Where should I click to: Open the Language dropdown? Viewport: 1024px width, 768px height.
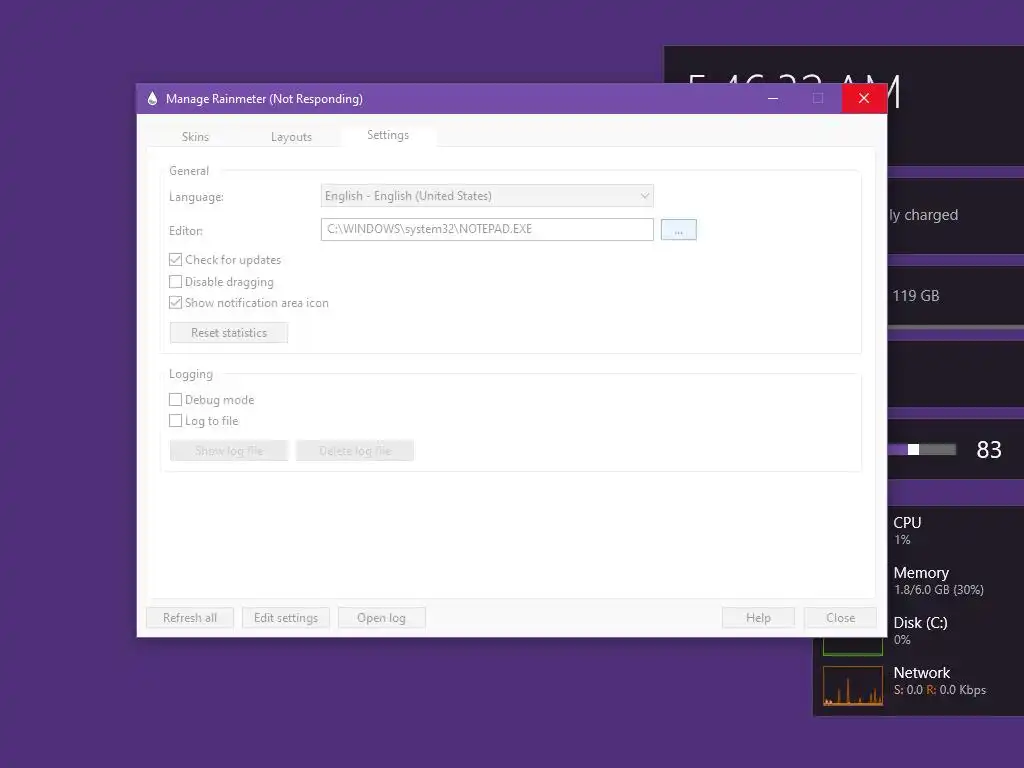(487, 196)
